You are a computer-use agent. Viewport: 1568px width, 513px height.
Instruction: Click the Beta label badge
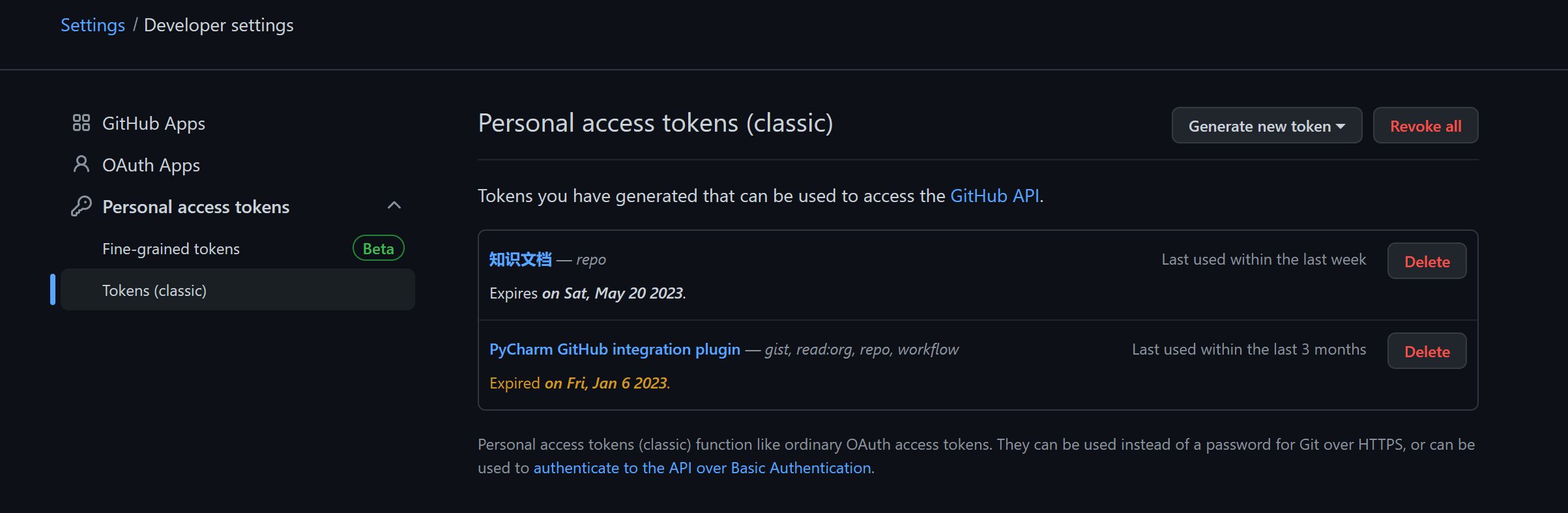[378, 248]
